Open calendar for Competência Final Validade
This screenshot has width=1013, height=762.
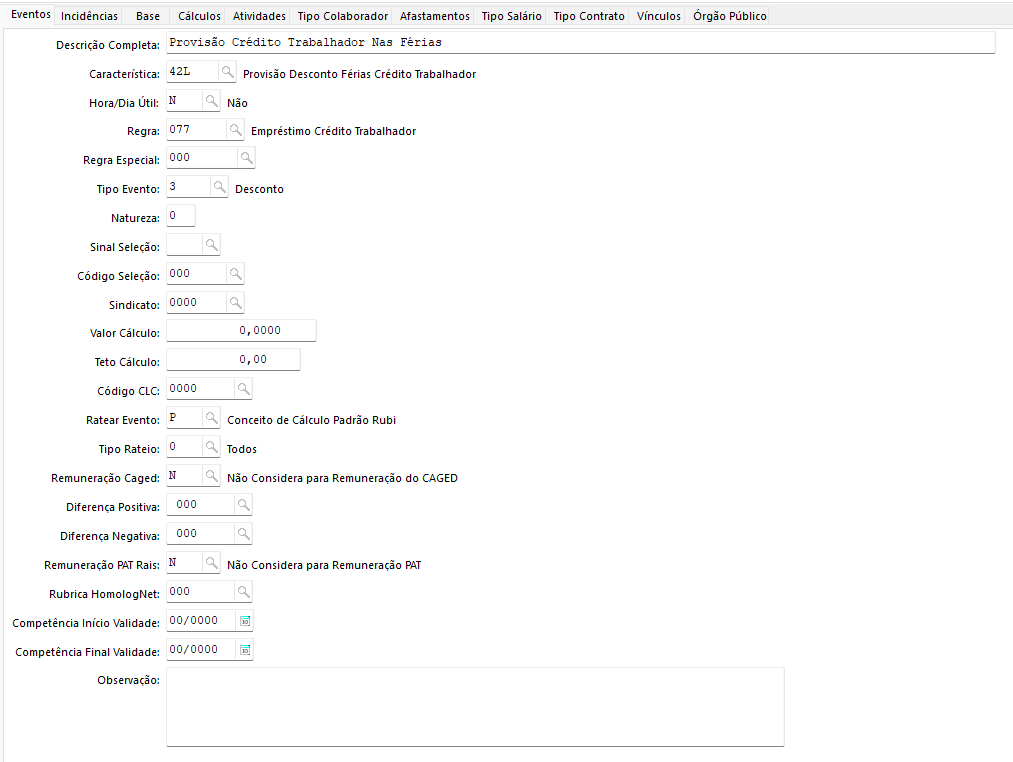[245, 650]
